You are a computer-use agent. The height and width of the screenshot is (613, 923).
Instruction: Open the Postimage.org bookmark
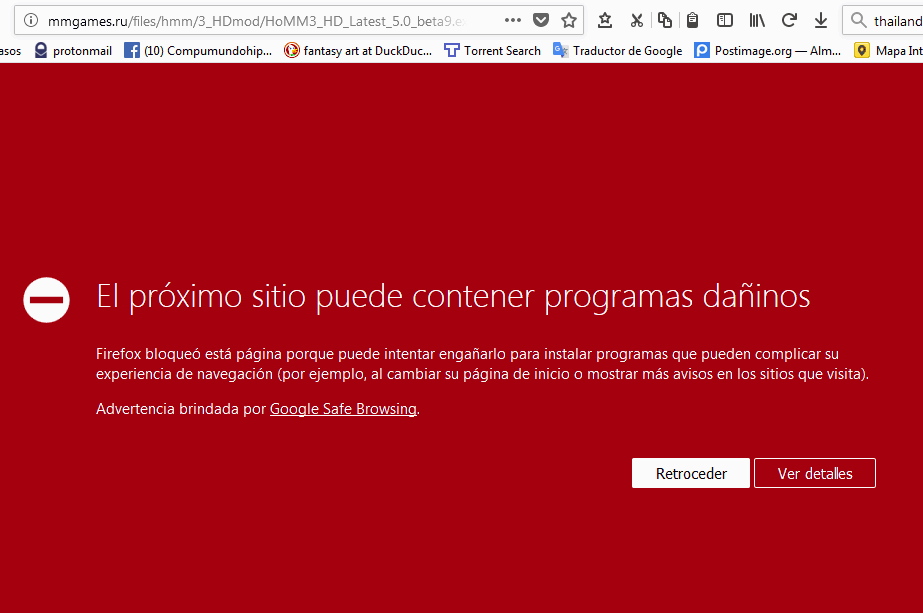768,51
